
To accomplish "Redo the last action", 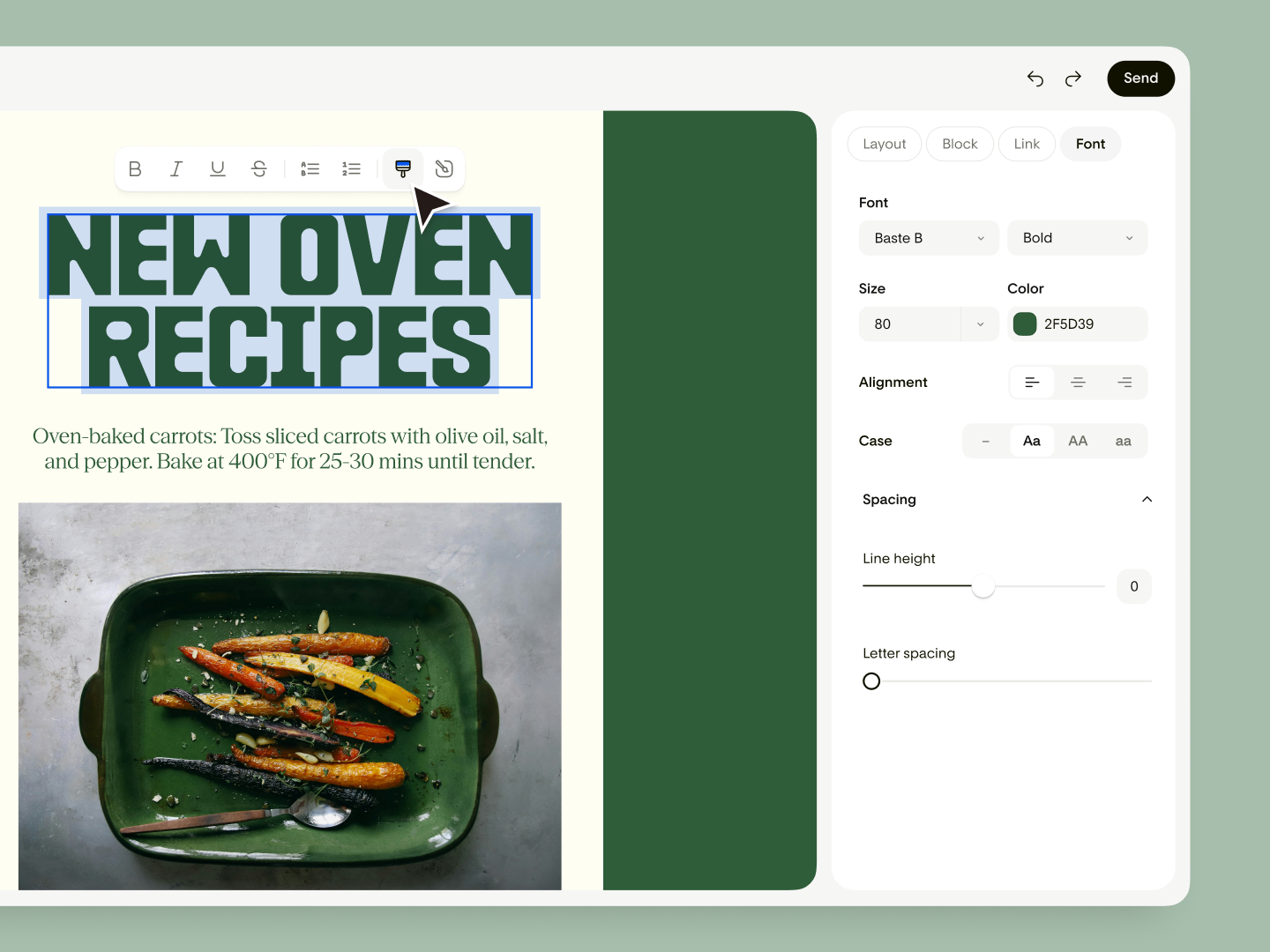I will coord(1073,78).
